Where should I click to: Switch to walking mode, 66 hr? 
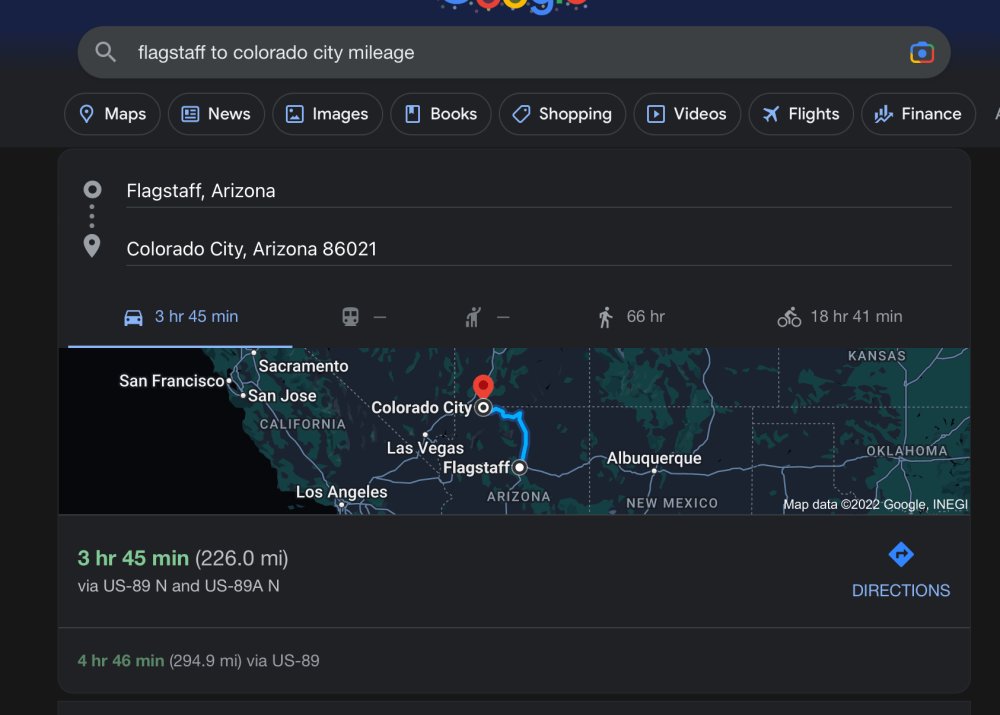(x=631, y=317)
